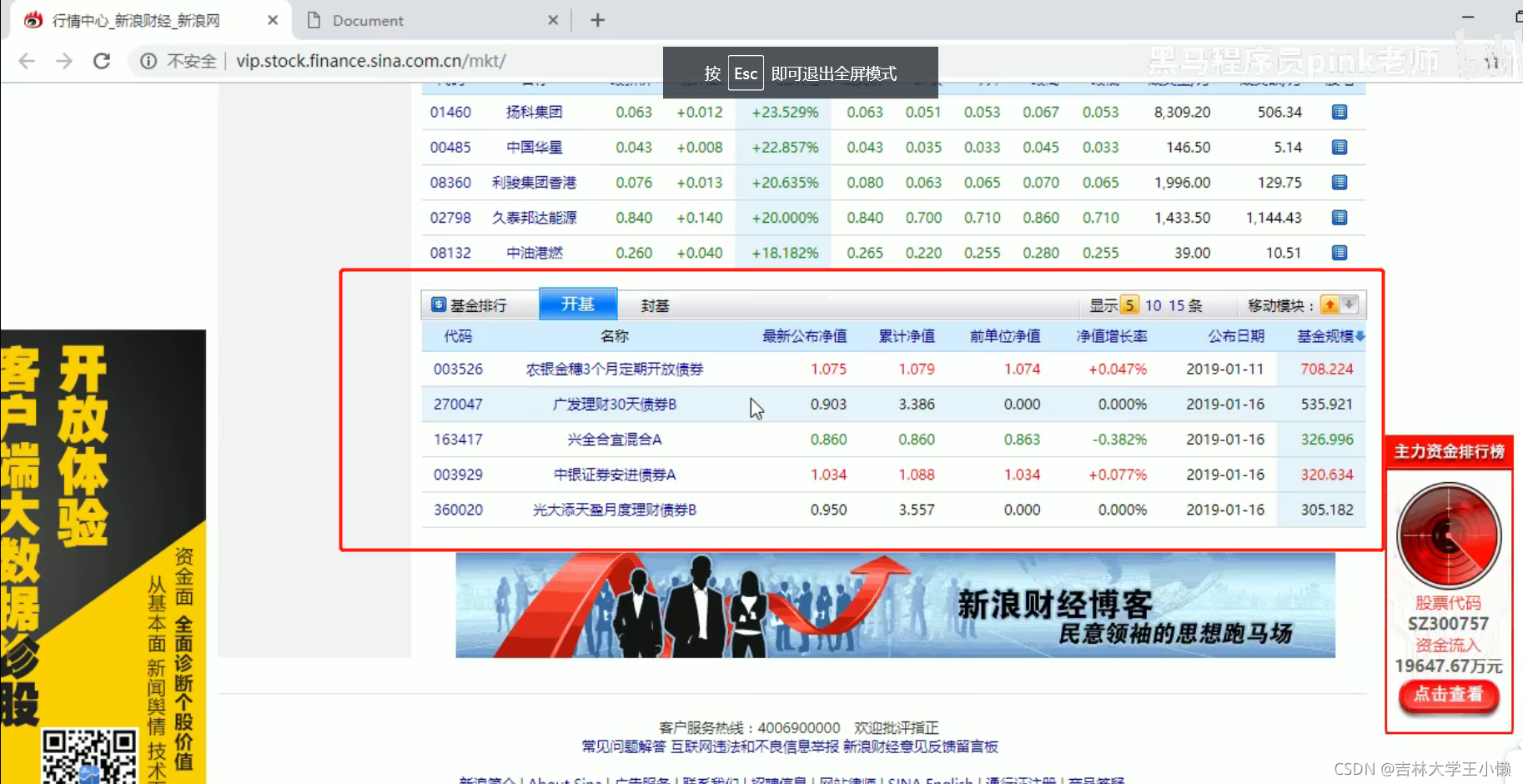
Task: Click the browser back arrow
Action: tap(26, 60)
